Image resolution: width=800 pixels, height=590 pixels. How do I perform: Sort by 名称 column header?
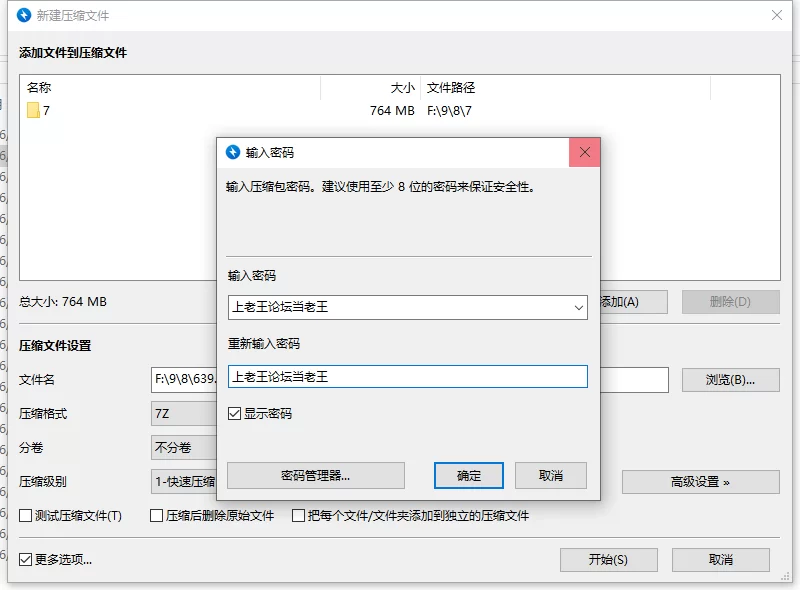(170, 88)
